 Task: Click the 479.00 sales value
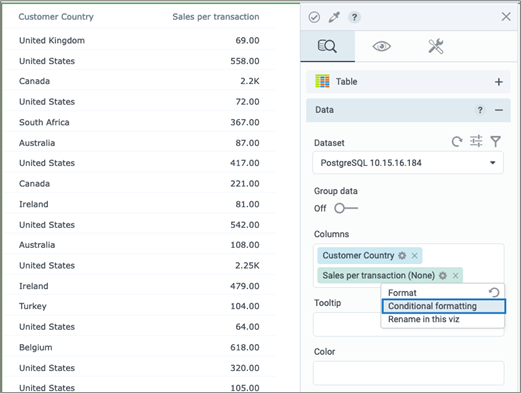coord(245,286)
